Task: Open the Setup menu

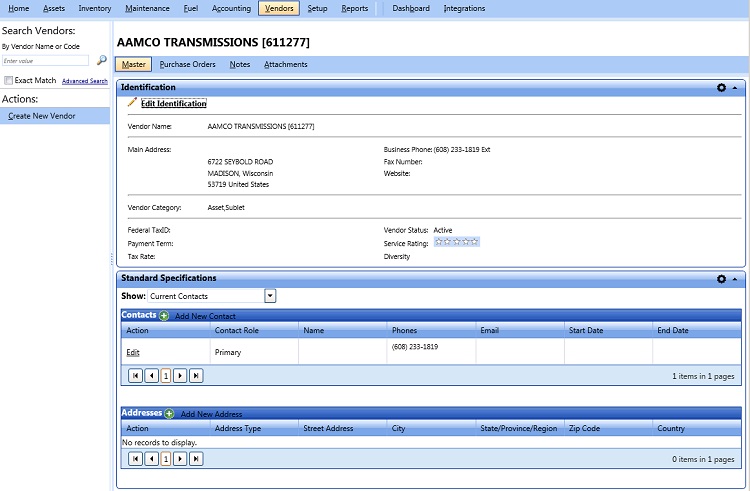Action: click(317, 8)
